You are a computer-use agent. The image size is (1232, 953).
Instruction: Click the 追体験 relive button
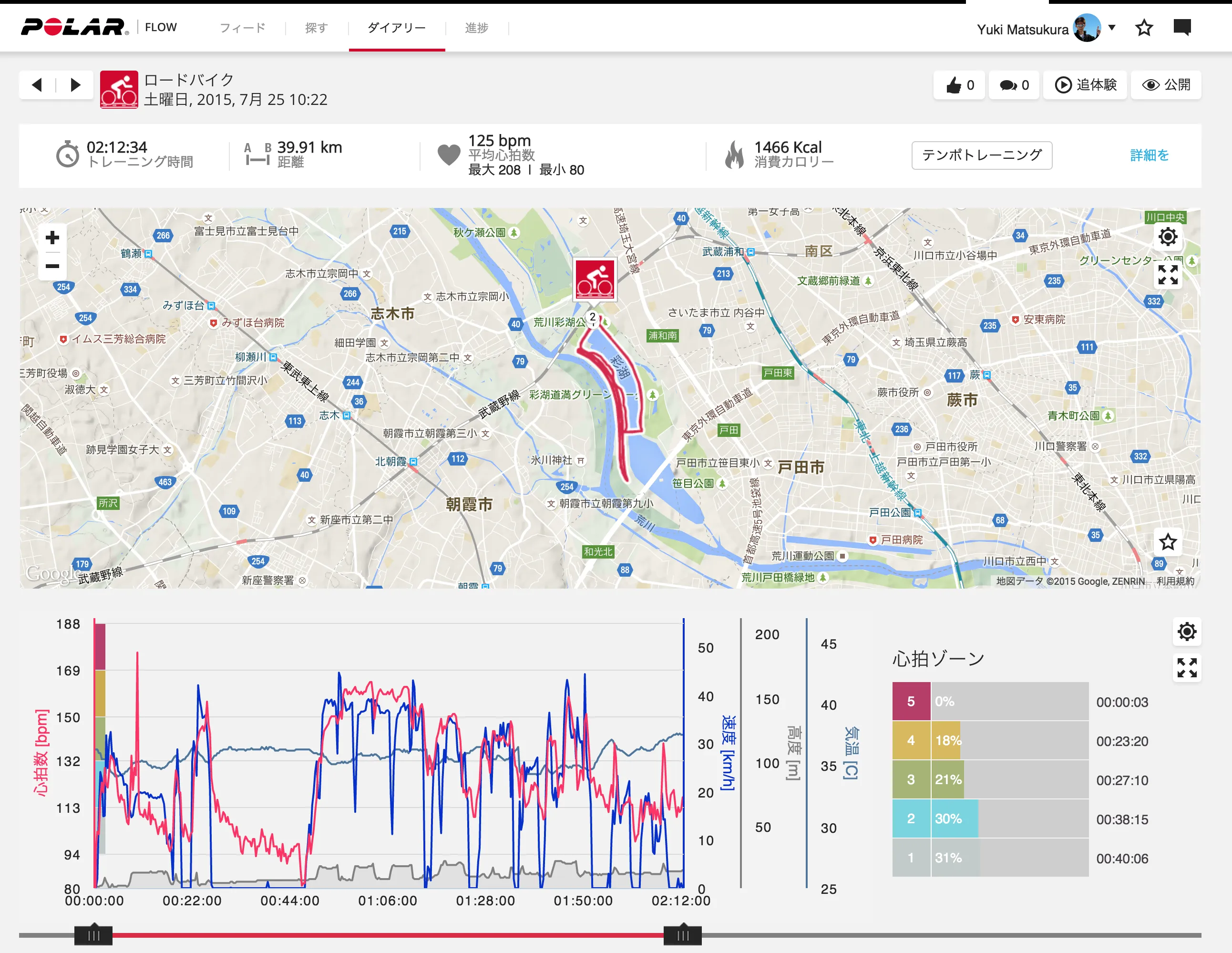coord(1085,85)
